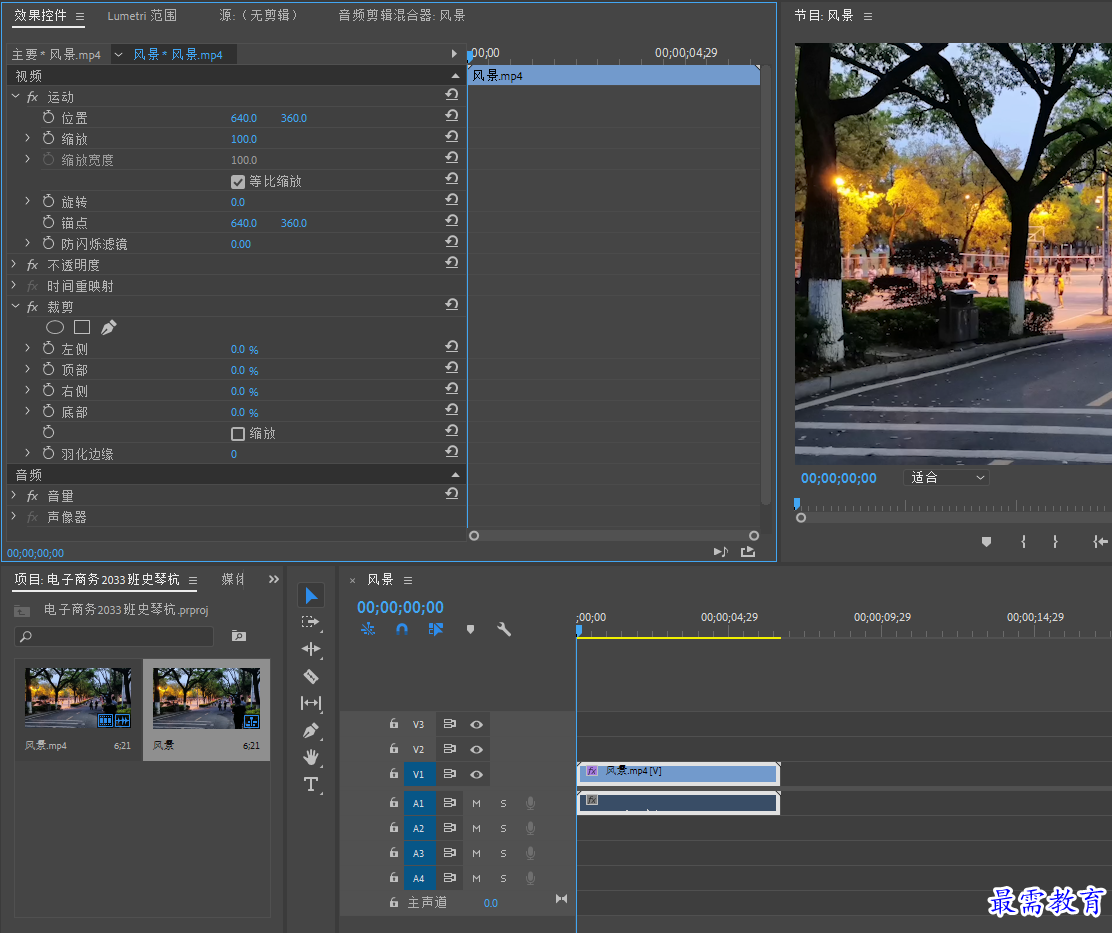
Task: Expand the 不透明度 effect
Action: [13, 264]
